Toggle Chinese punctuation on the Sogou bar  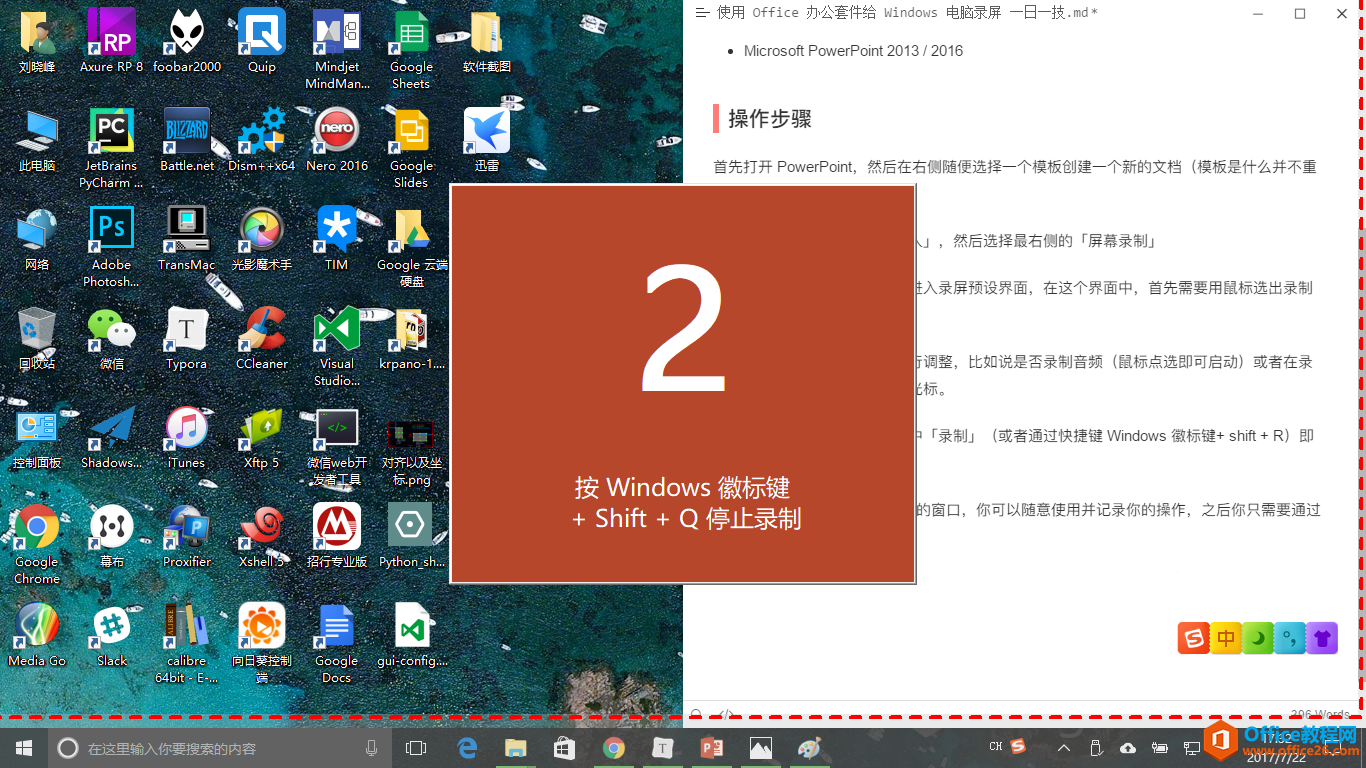tap(1290, 638)
